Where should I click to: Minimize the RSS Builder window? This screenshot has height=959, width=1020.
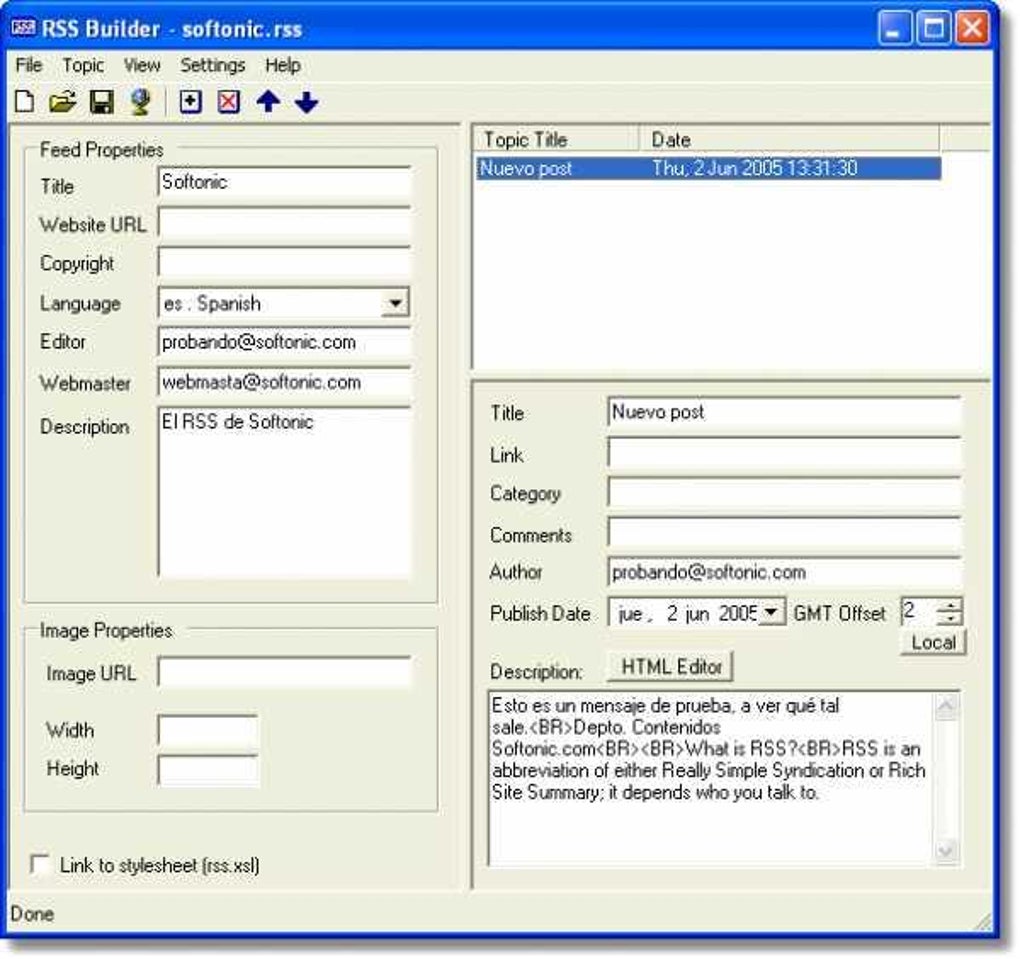point(894,29)
